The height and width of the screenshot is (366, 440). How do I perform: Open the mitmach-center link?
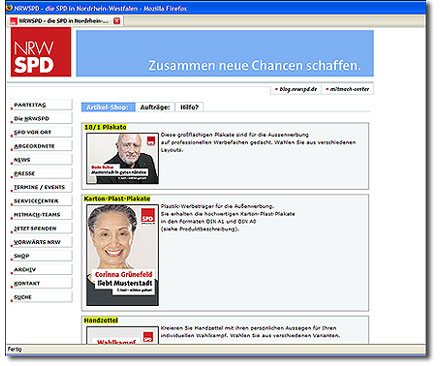tap(347, 89)
